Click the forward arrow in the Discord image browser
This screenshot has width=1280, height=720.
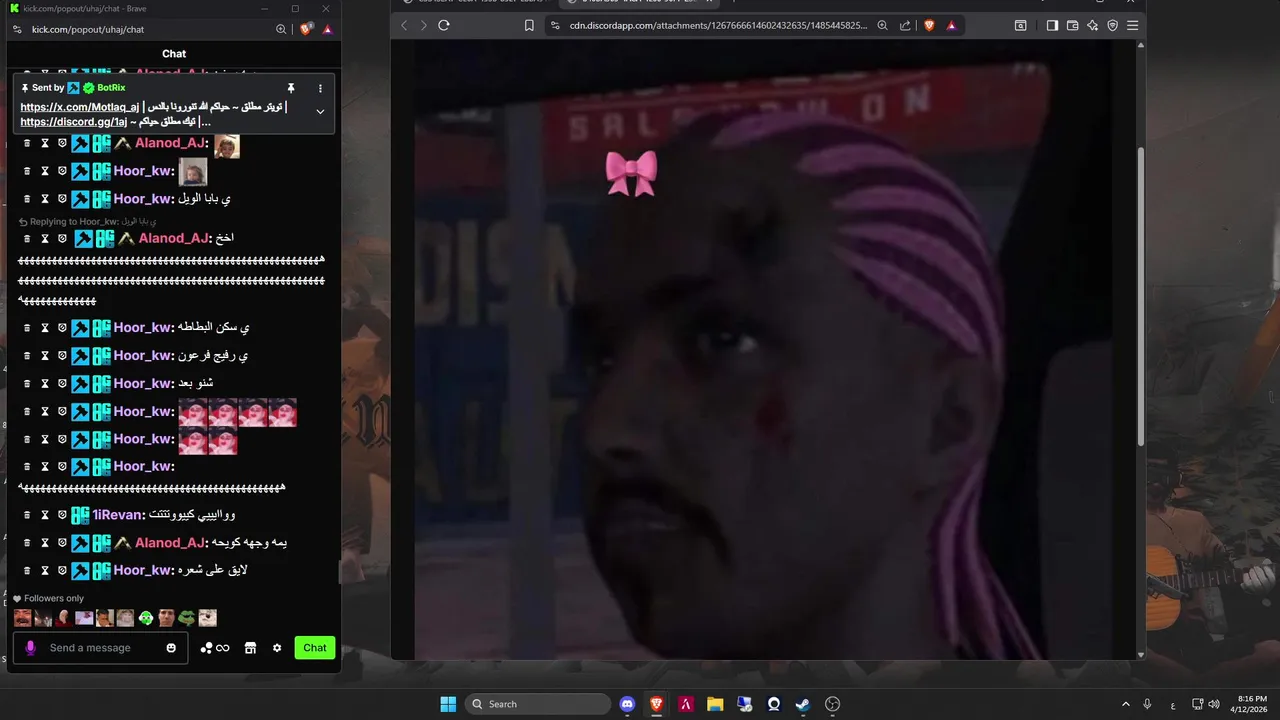pos(423,25)
